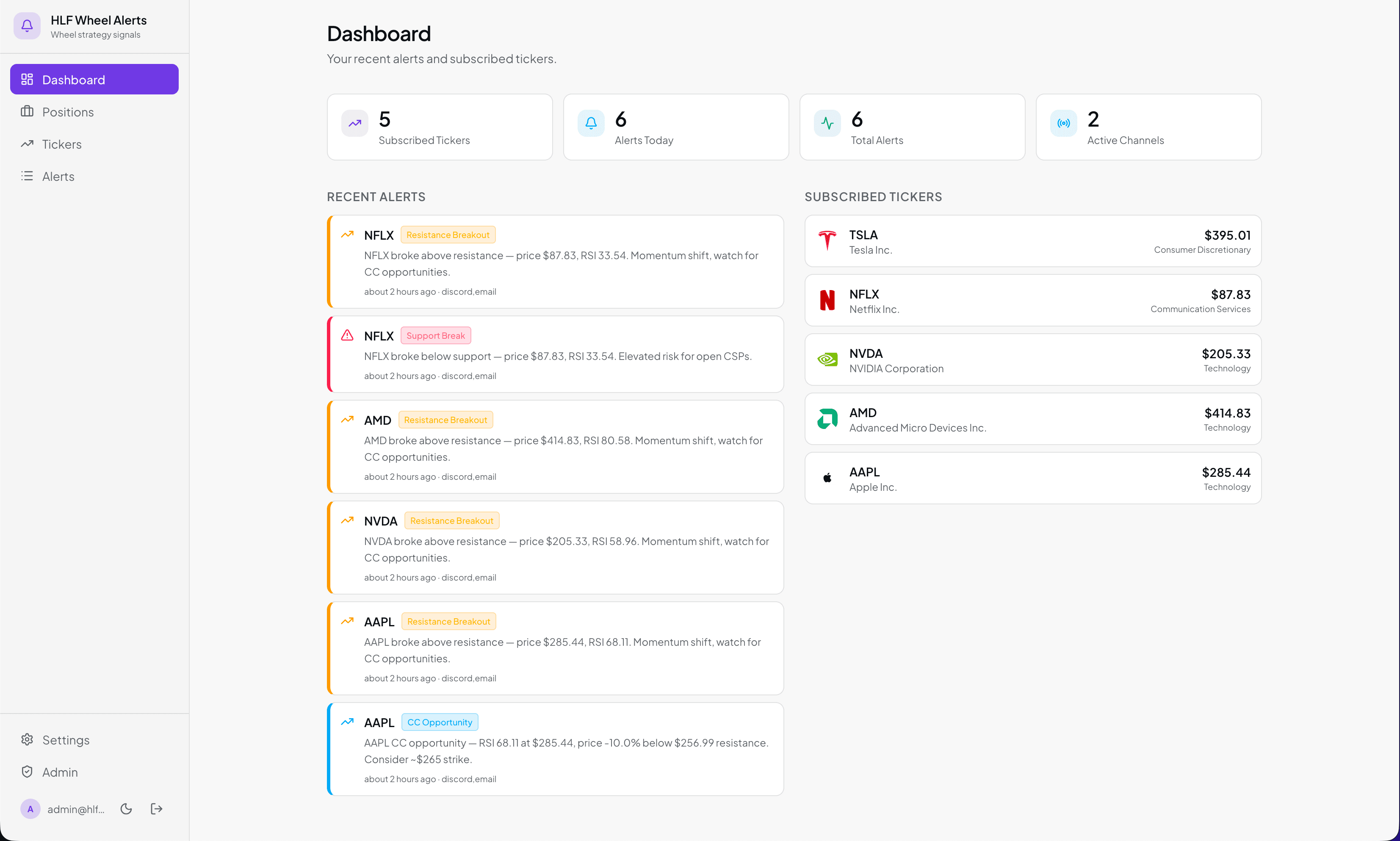This screenshot has width=1400, height=841.
Task: Click the Tickers trend-line icon
Action: [27, 144]
